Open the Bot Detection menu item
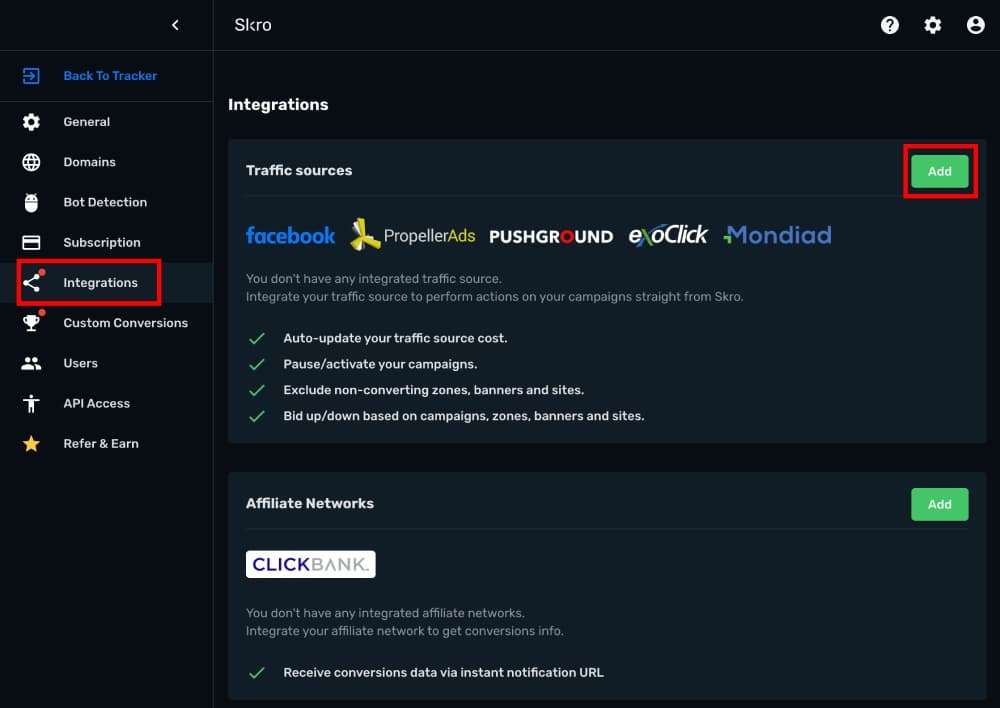Screen dimensions: 1000x708 (x=105, y=202)
